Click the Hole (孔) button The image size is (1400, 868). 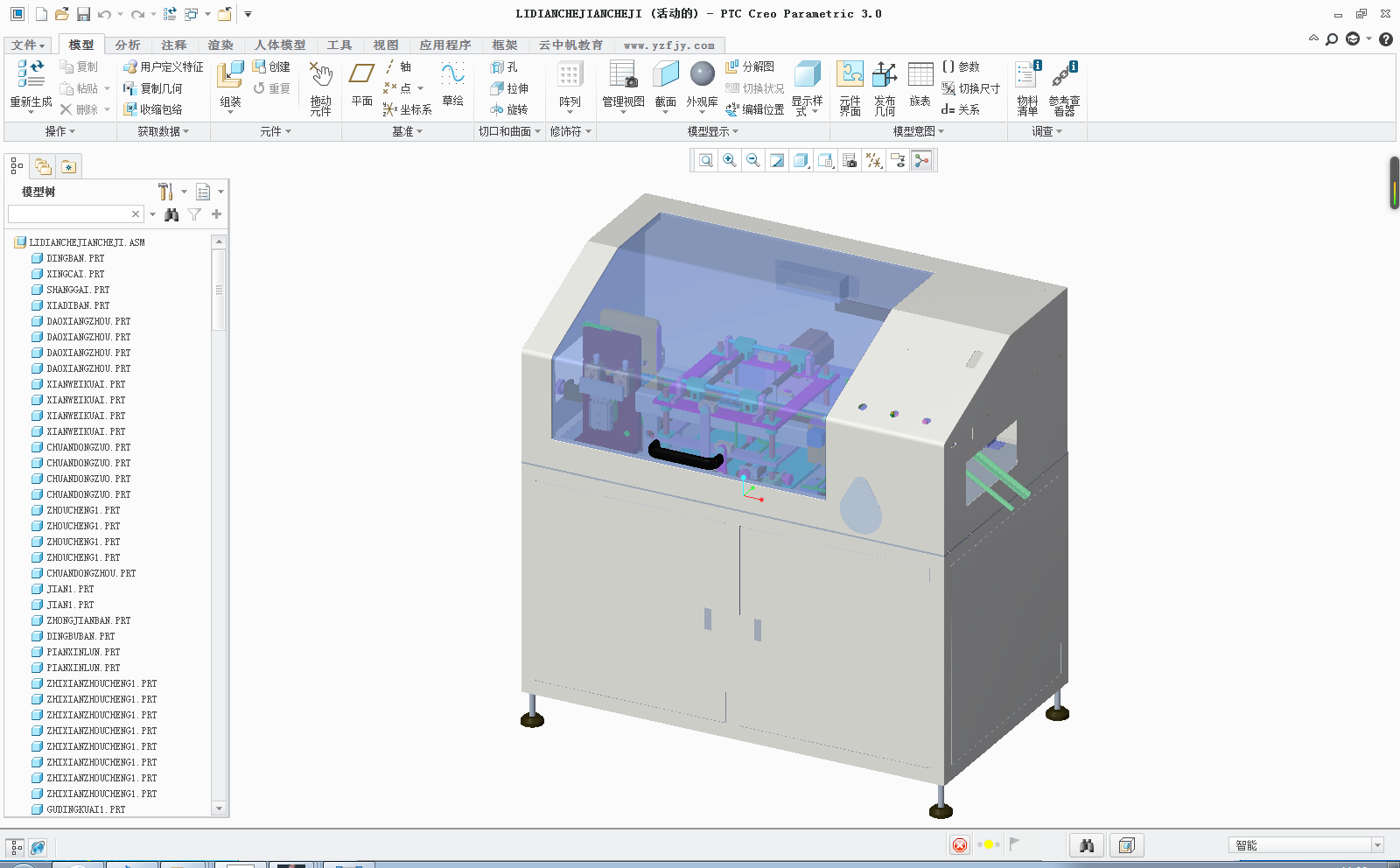point(505,66)
